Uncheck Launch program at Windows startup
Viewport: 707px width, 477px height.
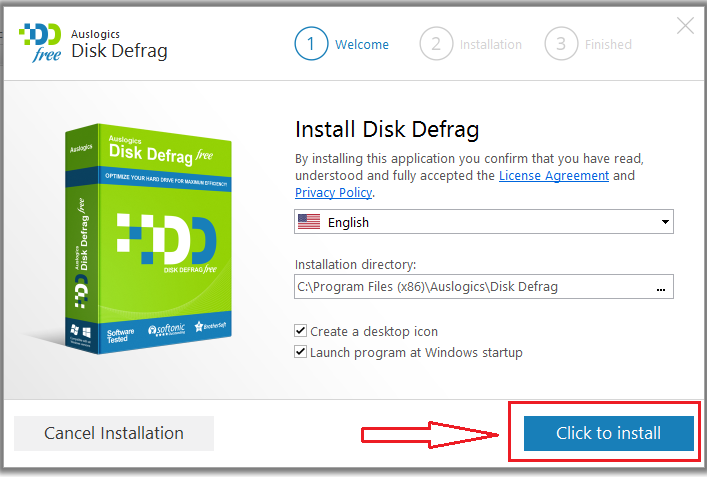[301, 352]
